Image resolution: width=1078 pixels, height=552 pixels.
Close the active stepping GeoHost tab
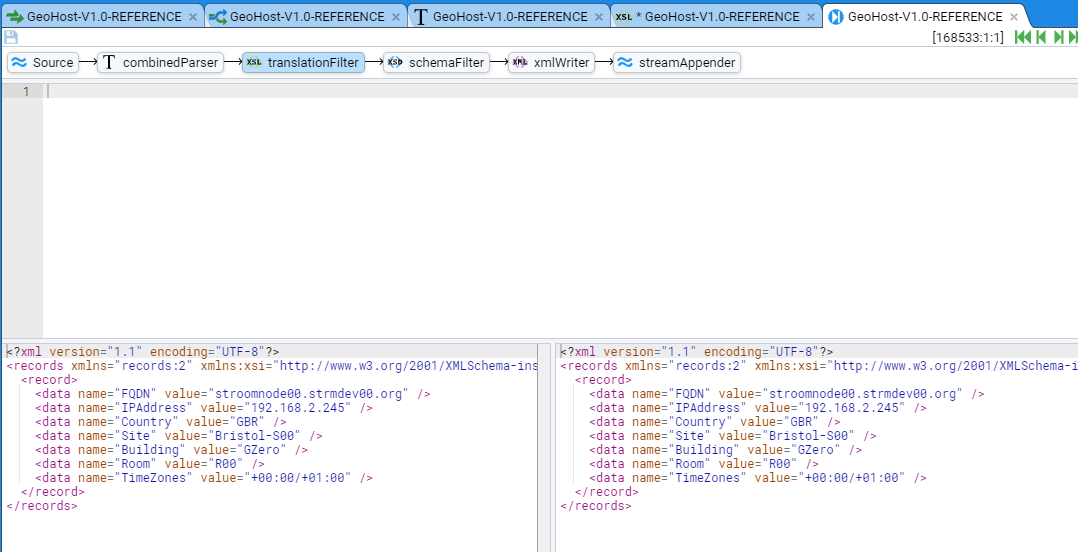click(x=1014, y=17)
